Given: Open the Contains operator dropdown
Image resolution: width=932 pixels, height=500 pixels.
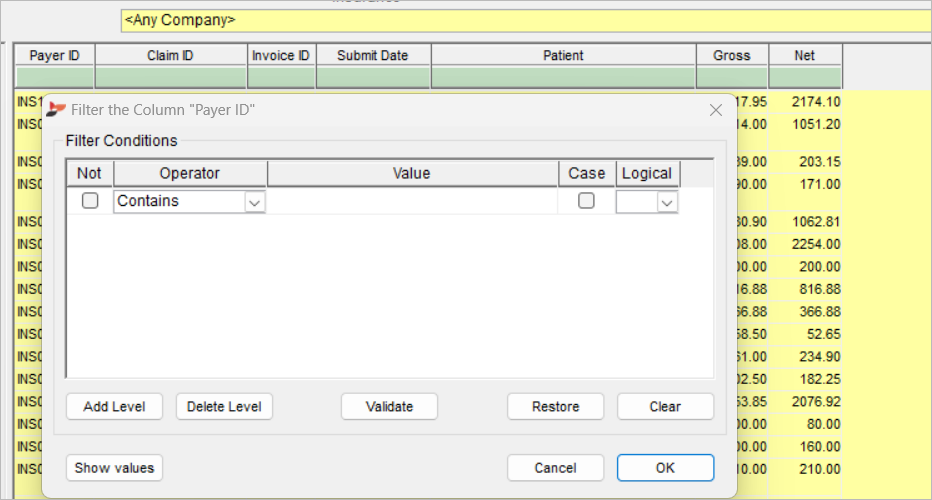Looking at the screenshot, I should [254, 202].
